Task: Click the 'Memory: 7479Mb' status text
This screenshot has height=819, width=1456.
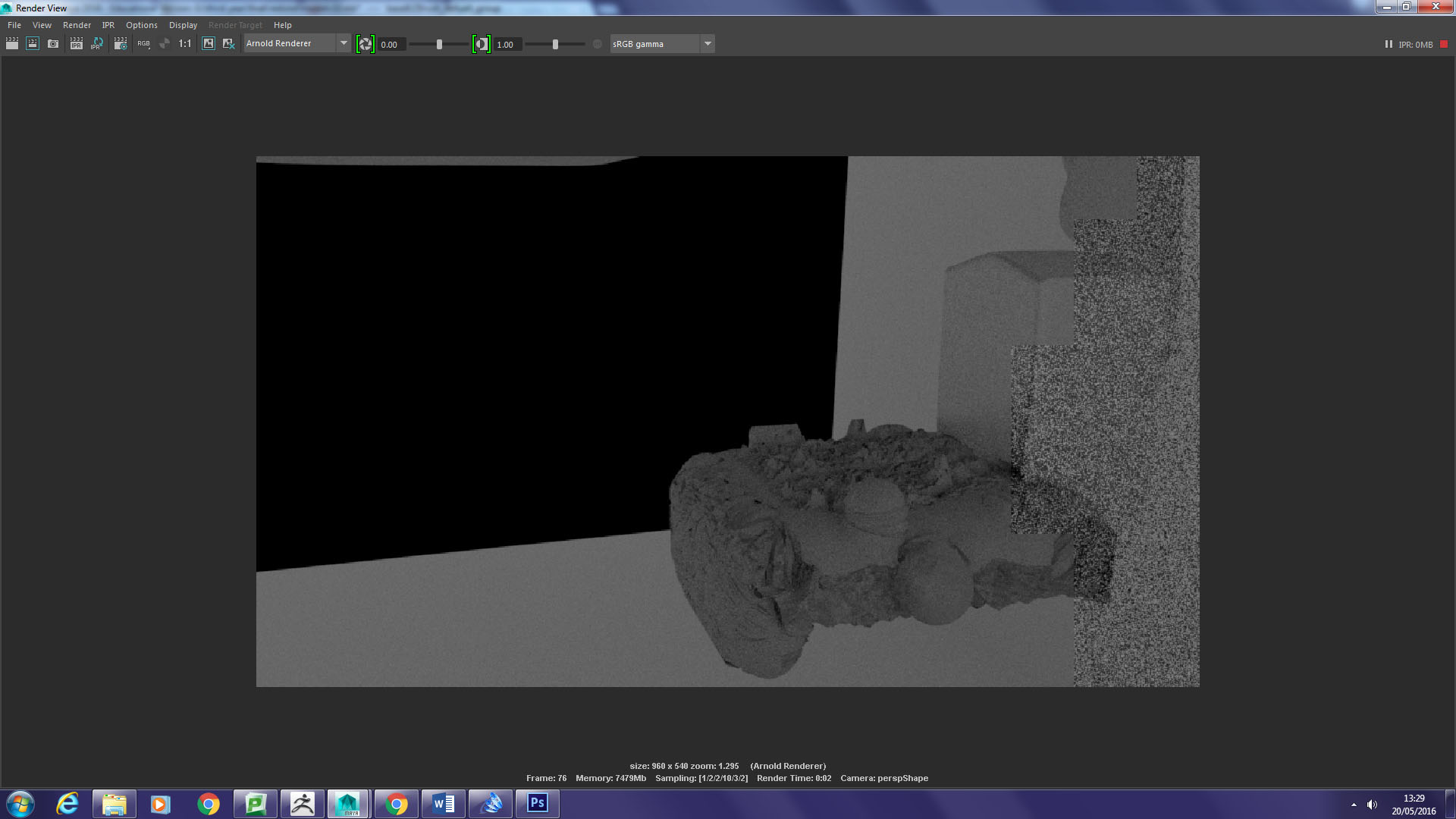Action: click(610, 778)
